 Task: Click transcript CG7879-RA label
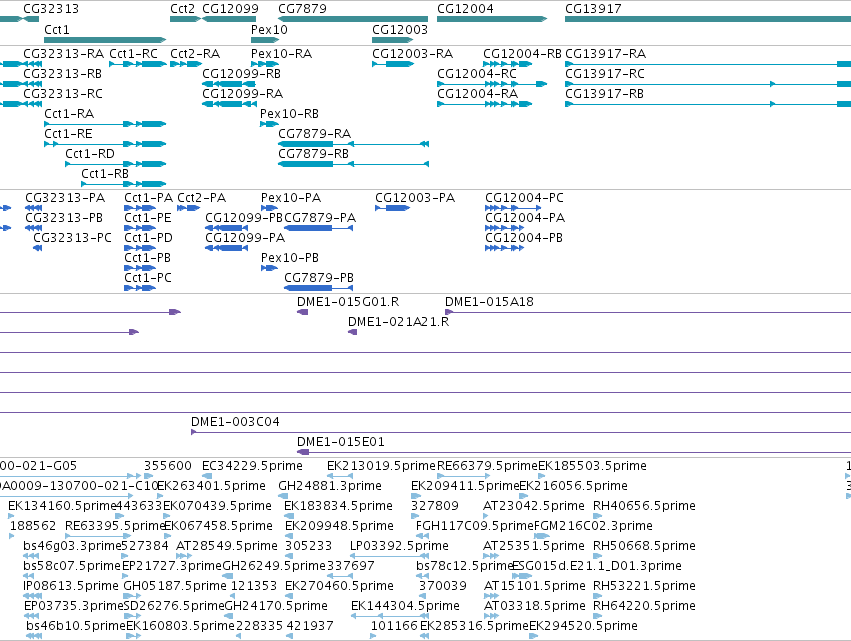coord(315,134)
